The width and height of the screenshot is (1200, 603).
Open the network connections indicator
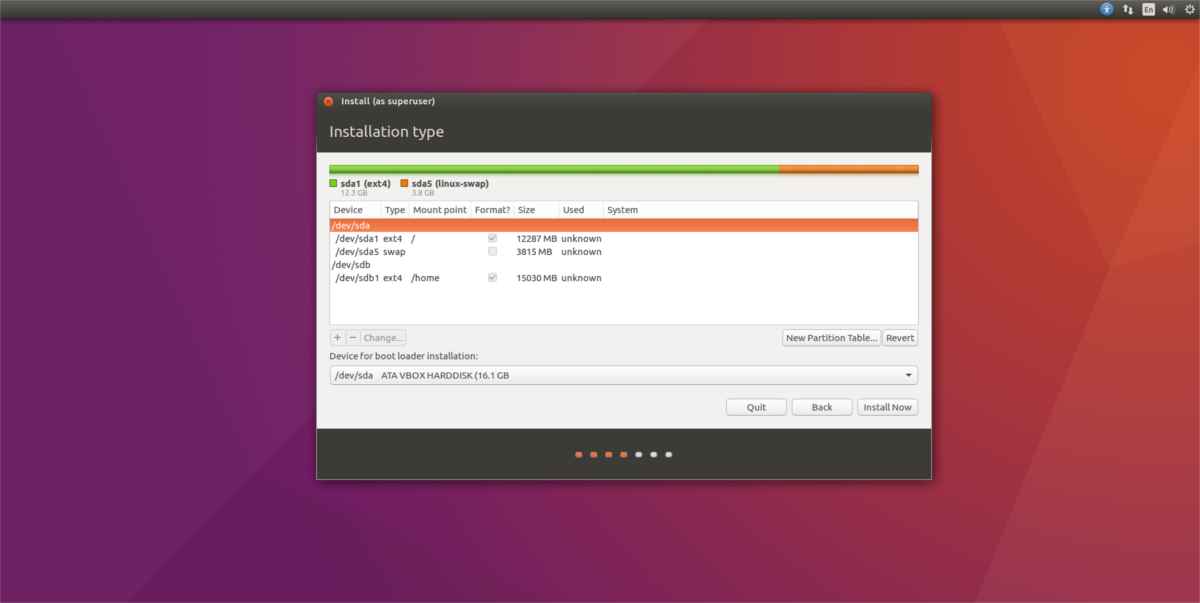pos(1128,9)
